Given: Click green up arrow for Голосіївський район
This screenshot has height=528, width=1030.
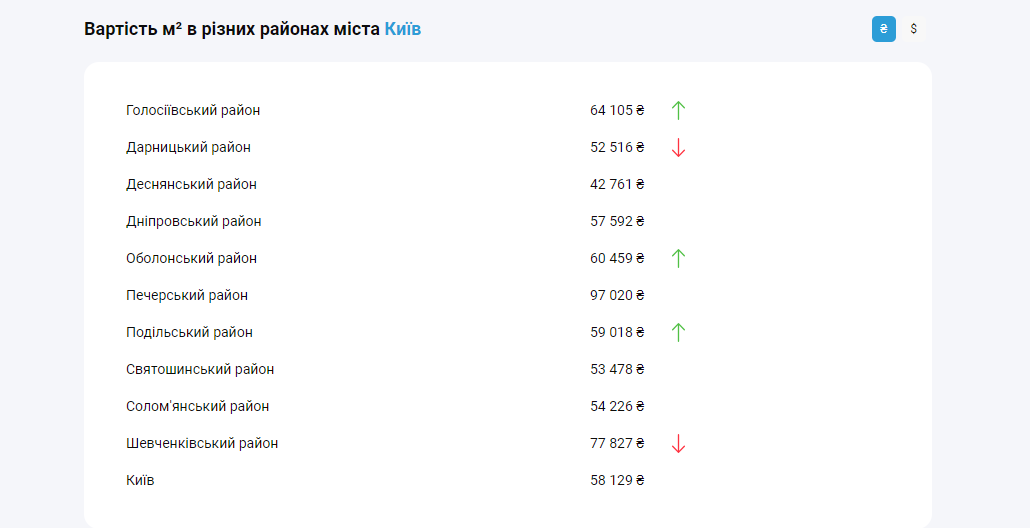Looking at the screenshot, I should pyautogui.click(x=678, y=110).
